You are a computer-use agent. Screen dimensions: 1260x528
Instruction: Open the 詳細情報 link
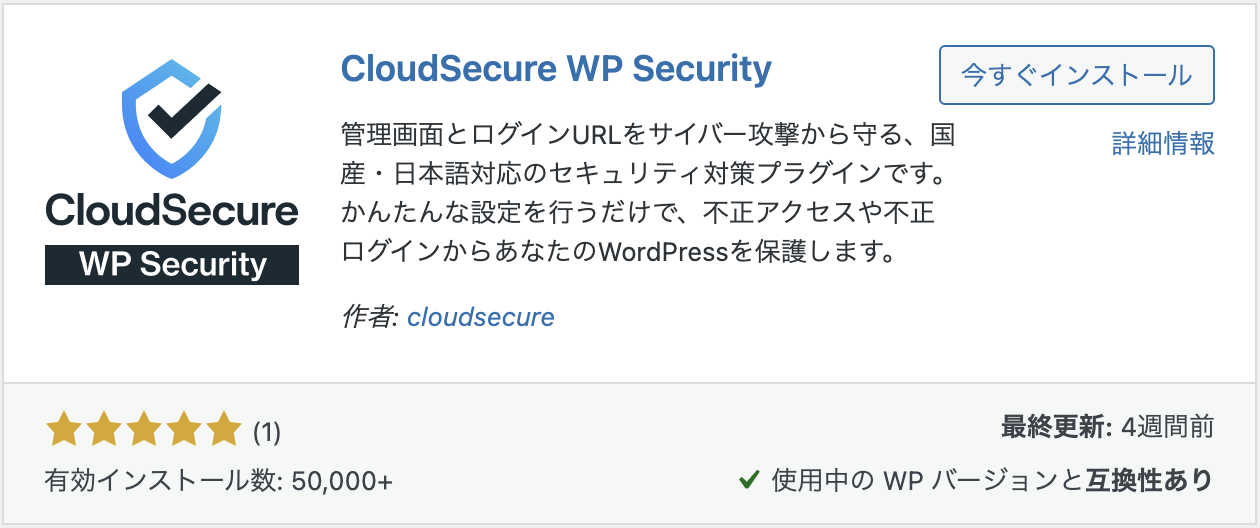1163,143
